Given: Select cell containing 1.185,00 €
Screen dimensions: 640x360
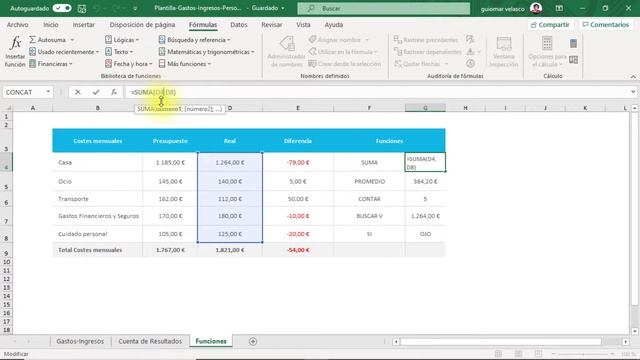Looking at the screenshot, I should pos(170,162).
